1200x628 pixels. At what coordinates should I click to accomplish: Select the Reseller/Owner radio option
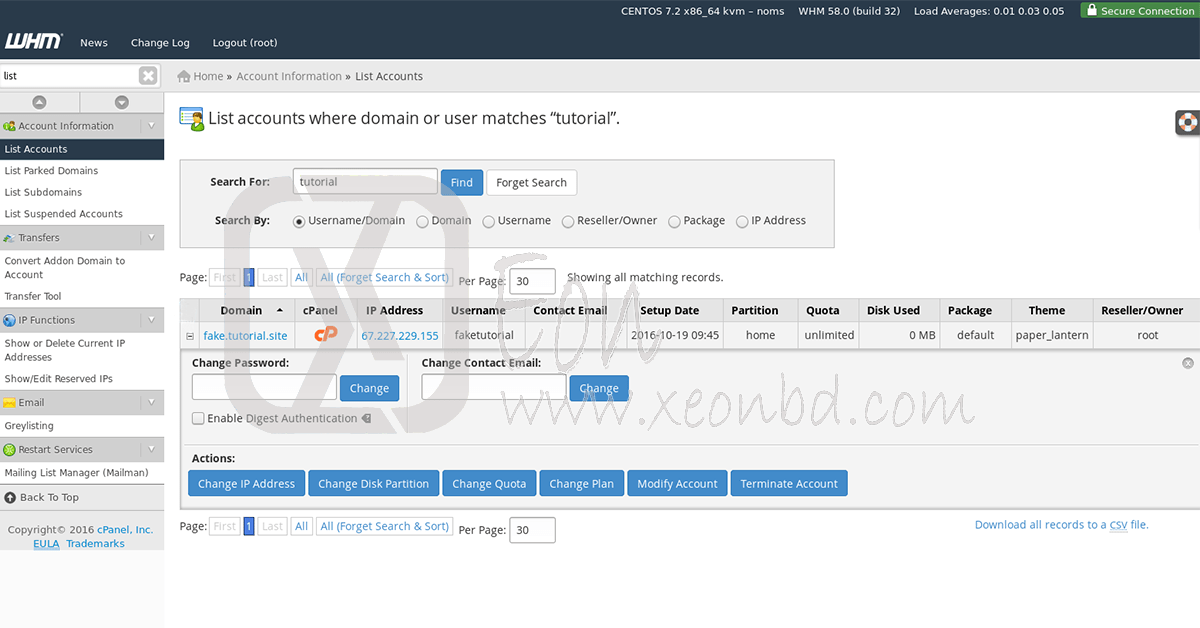(568, 221)
